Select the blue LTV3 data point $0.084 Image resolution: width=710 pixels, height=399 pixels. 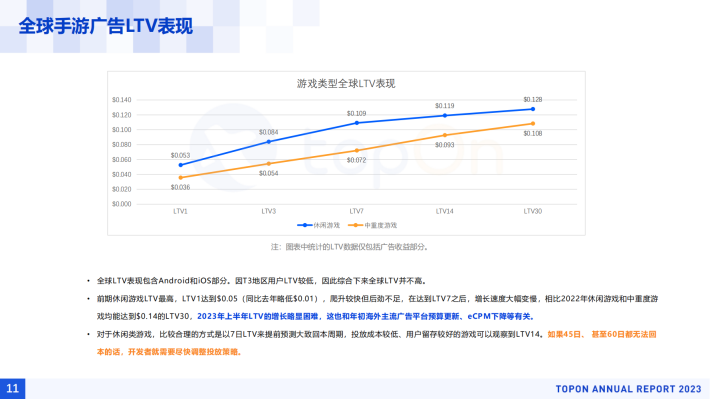[x=269, y=142]
